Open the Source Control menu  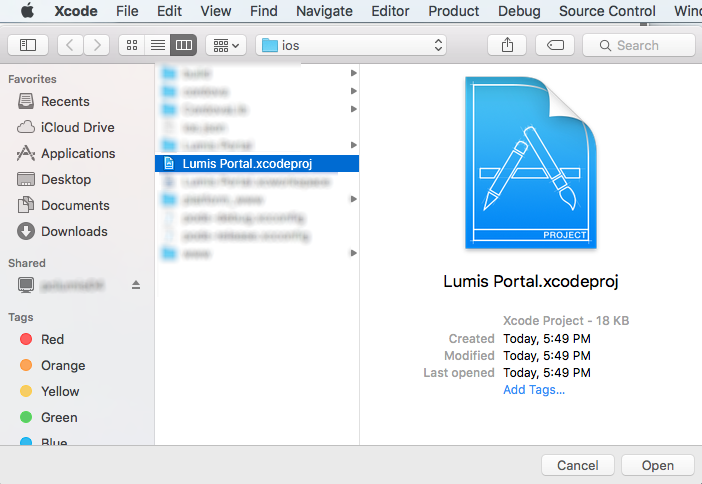pos(607,11)
